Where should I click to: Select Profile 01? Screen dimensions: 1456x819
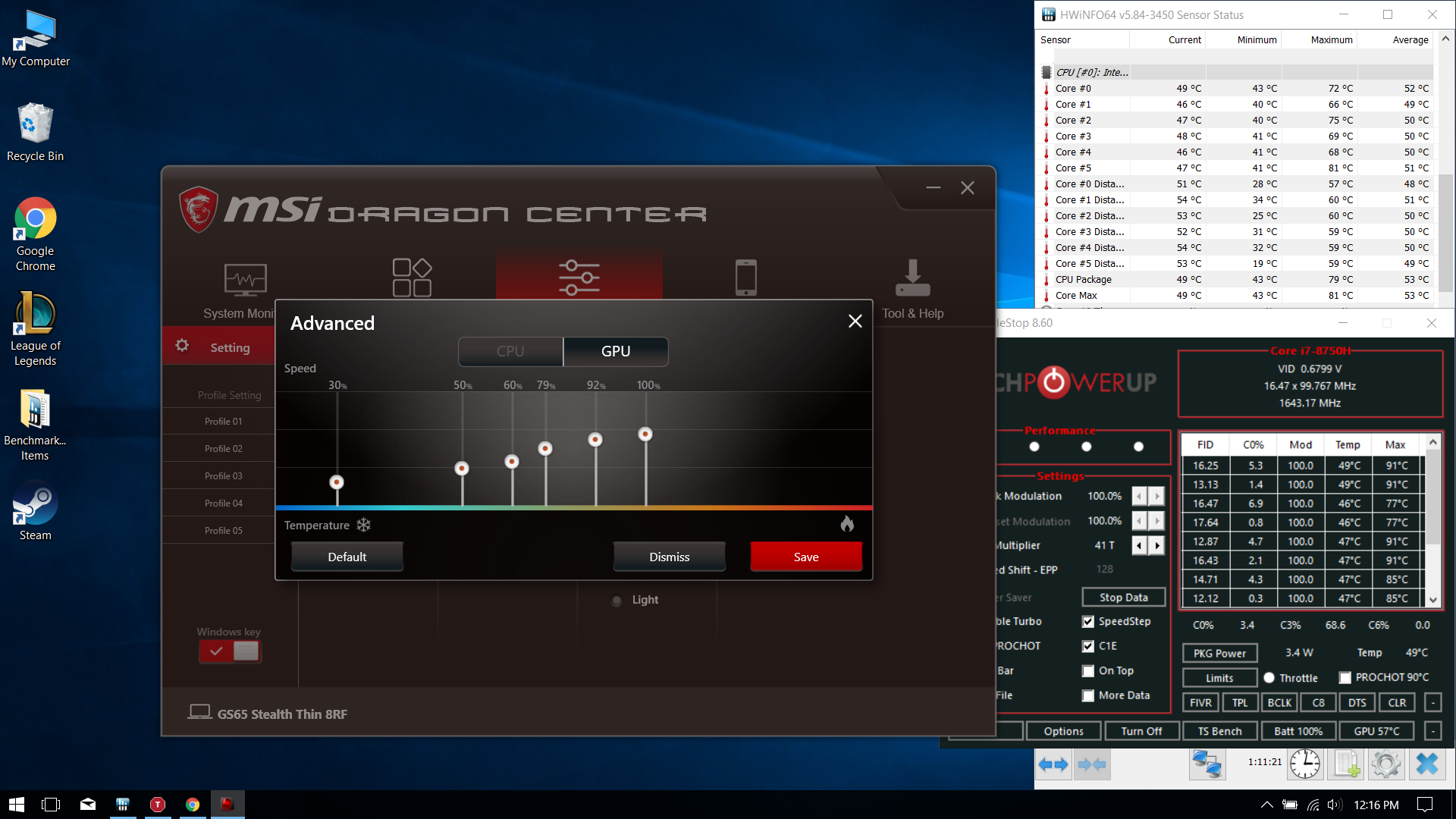(223, 421)
